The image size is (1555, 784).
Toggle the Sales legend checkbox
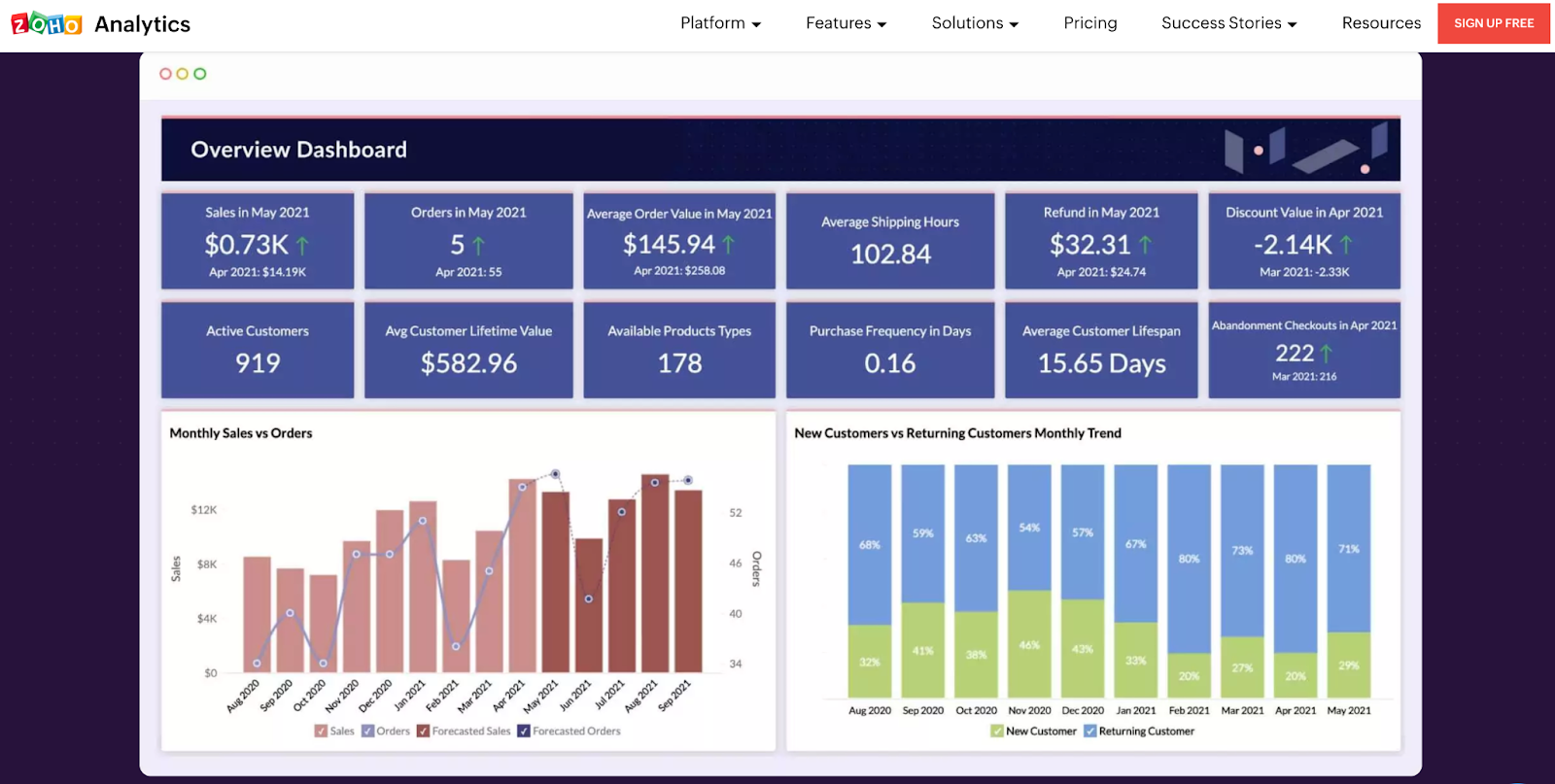(x=321, y=732)
